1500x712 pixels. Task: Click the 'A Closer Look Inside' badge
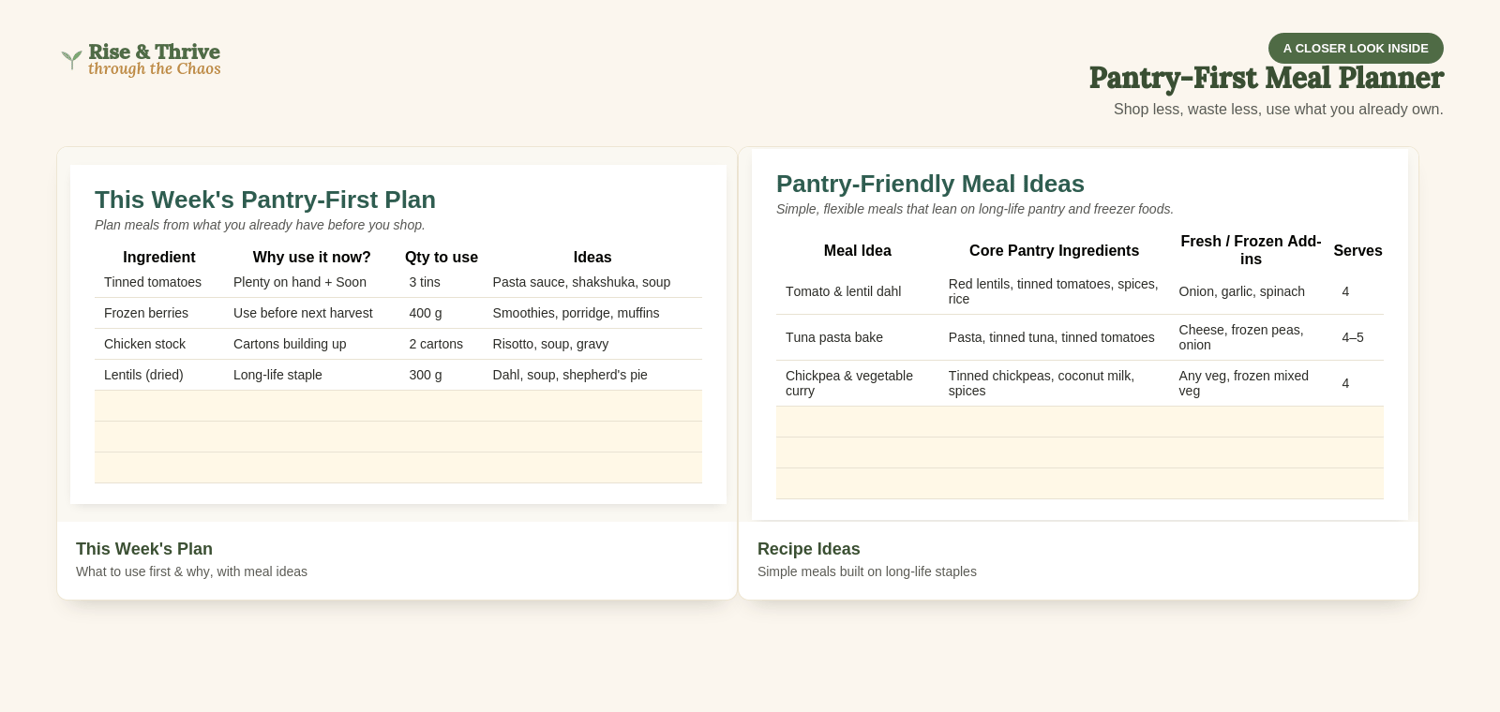(1355, 48)
